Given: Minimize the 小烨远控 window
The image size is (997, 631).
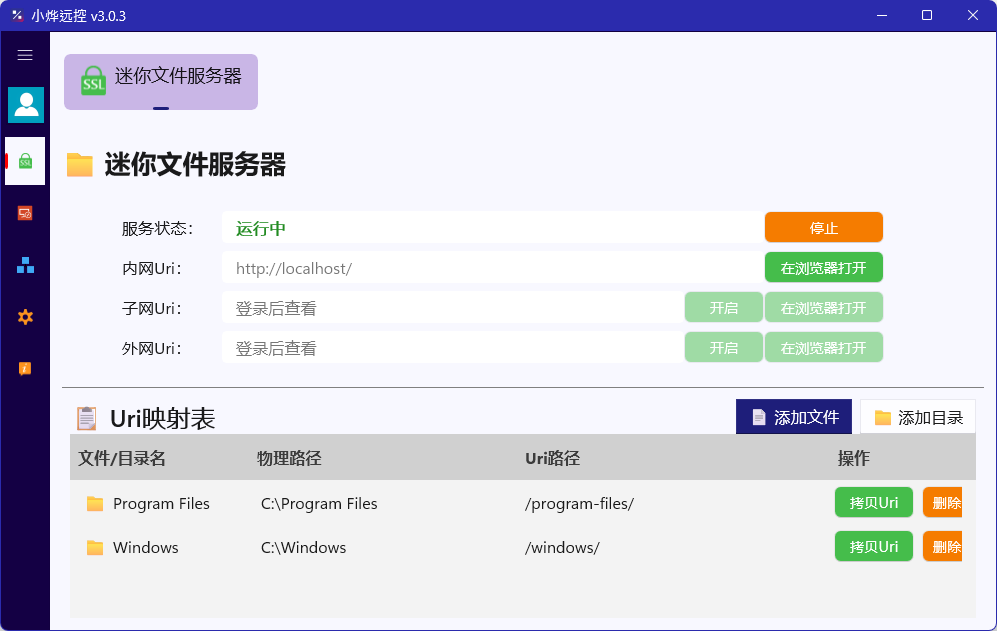Looking at the screenshot, I should click(x=882, y=15).
